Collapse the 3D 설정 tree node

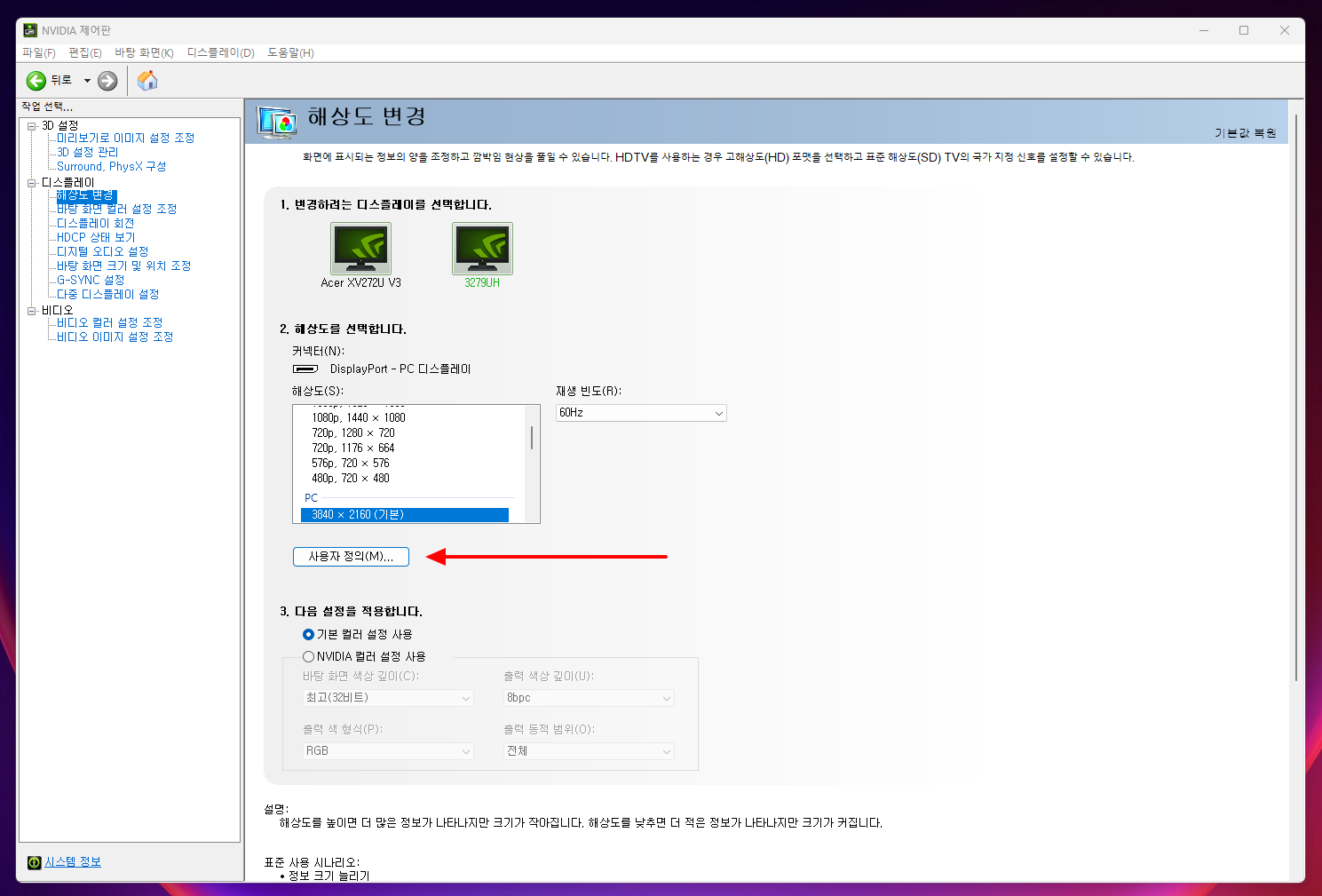point(32,126)
